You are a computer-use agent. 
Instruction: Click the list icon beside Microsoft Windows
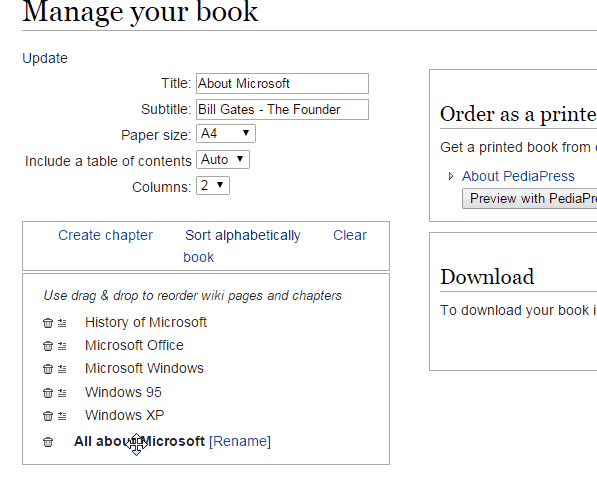[x=62, y=369]
